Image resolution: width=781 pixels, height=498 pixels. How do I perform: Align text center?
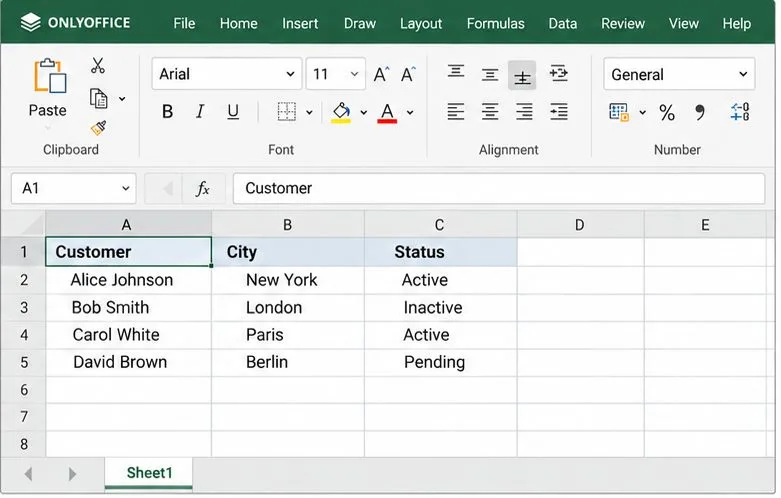[490, 112]
